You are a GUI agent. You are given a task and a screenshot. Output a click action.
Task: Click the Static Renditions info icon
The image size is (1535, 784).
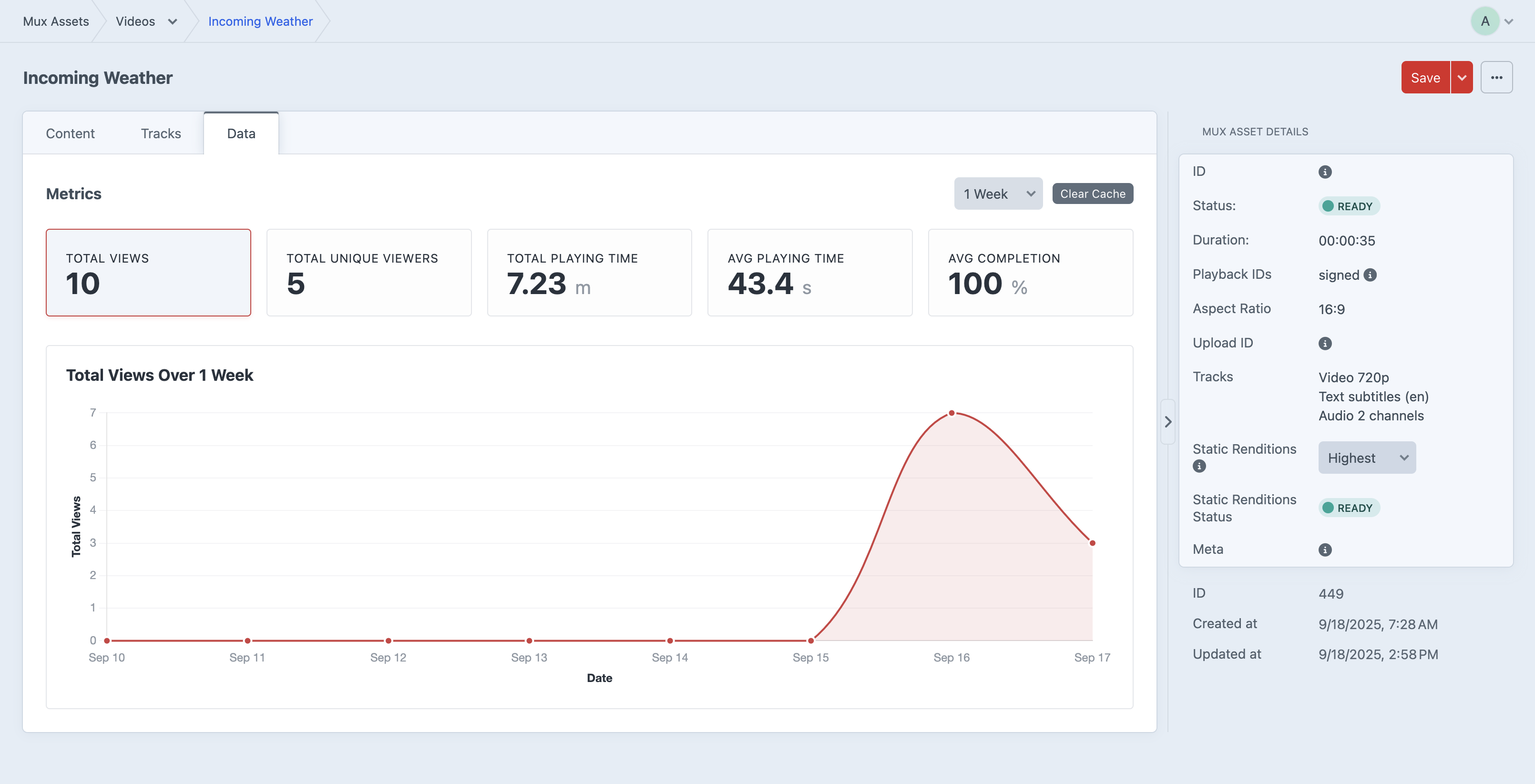(1199, 467)
